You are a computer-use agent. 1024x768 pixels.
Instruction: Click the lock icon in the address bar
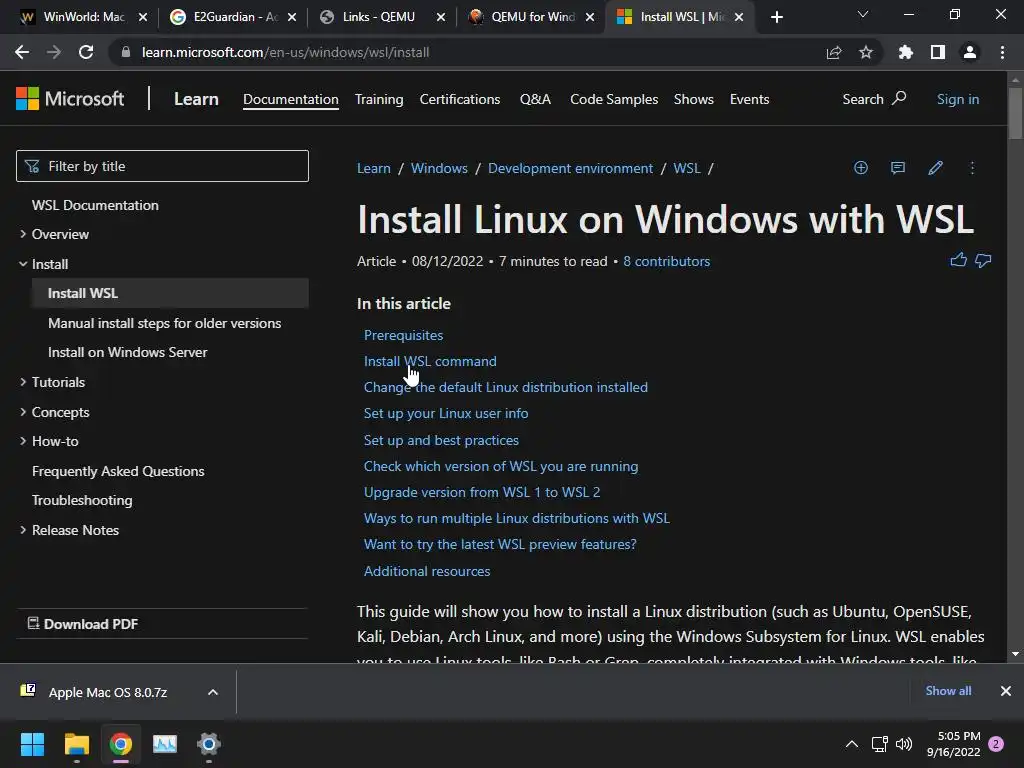126,52
